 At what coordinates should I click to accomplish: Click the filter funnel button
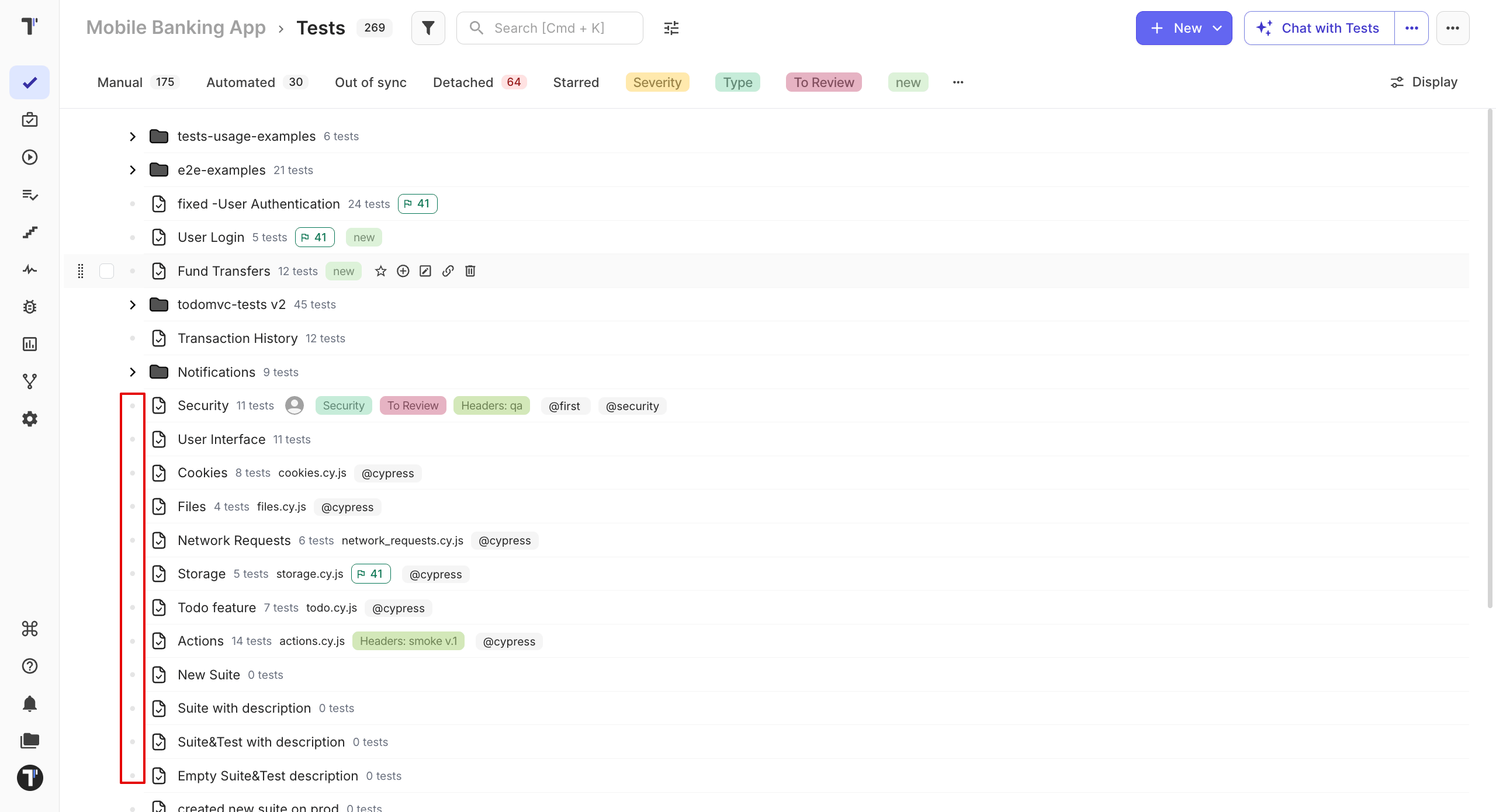(x=428, y=28)
